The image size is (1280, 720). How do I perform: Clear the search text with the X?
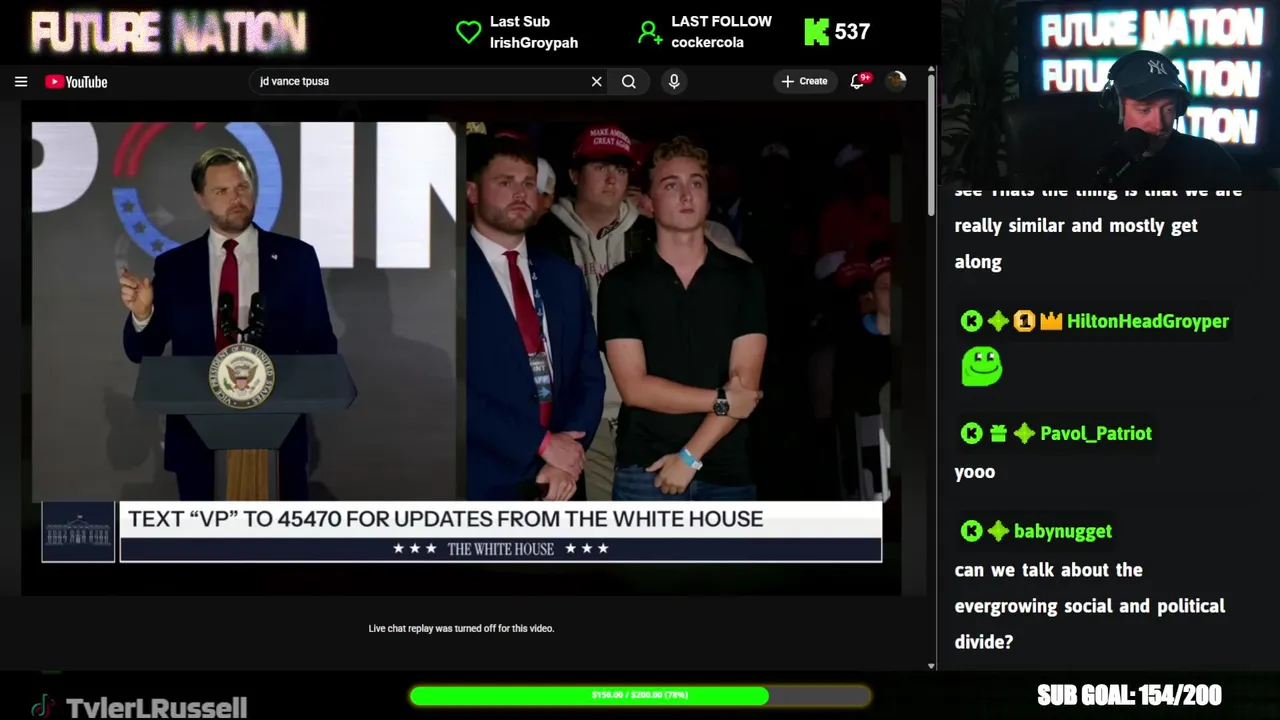(x=597, y=82)
